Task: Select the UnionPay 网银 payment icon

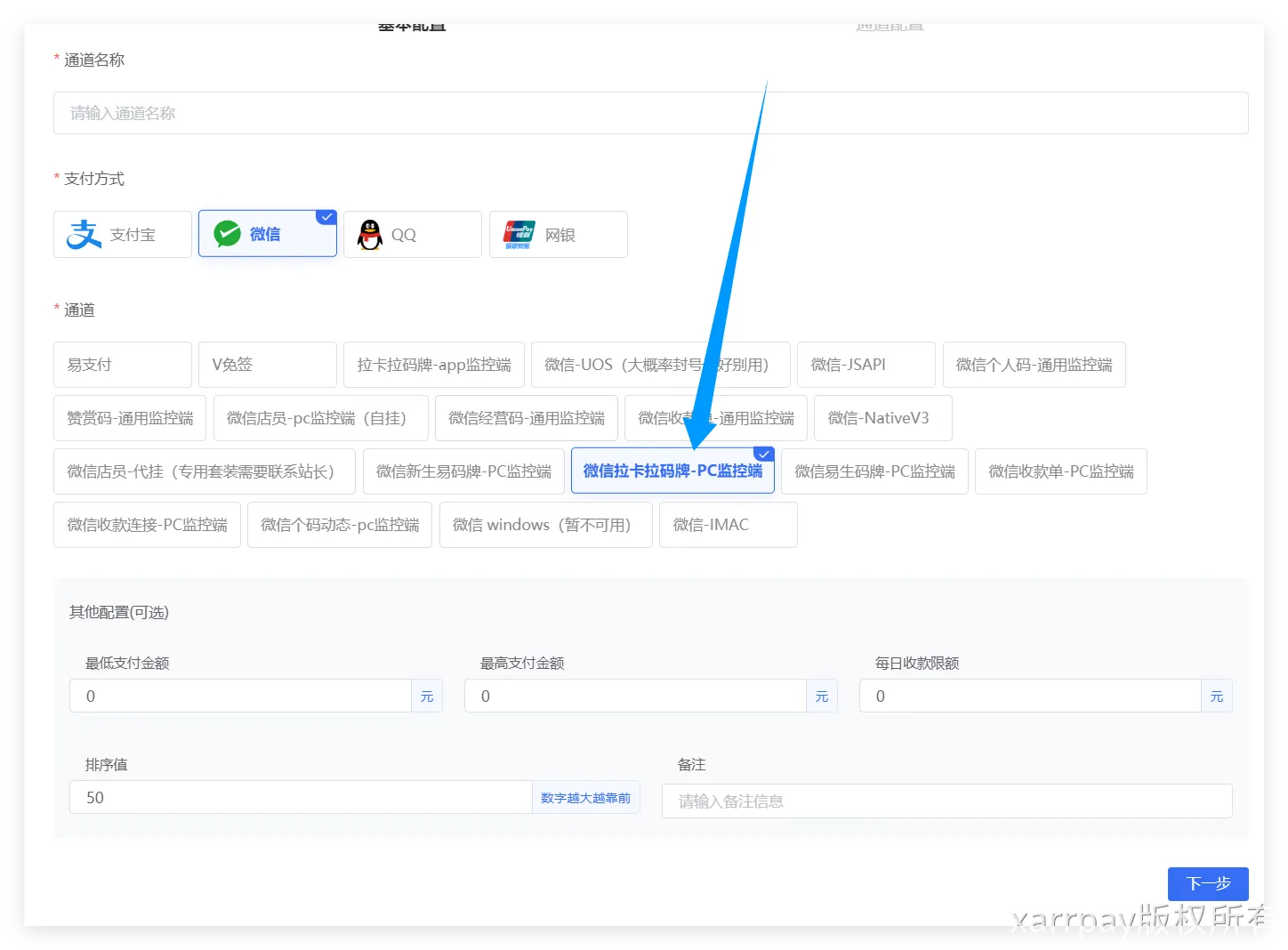Action: coord(519,235)
